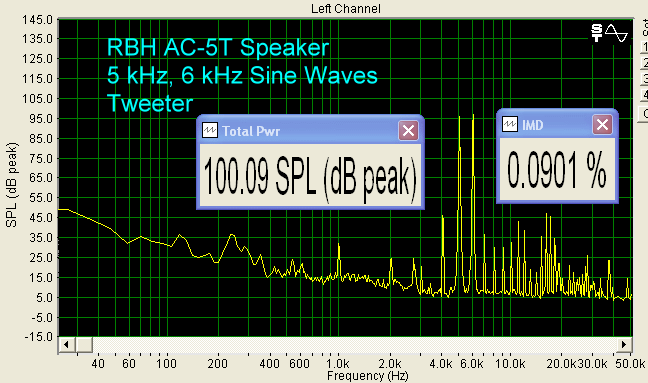Click the Frequency (Hz) axis label

click(367, 376)
